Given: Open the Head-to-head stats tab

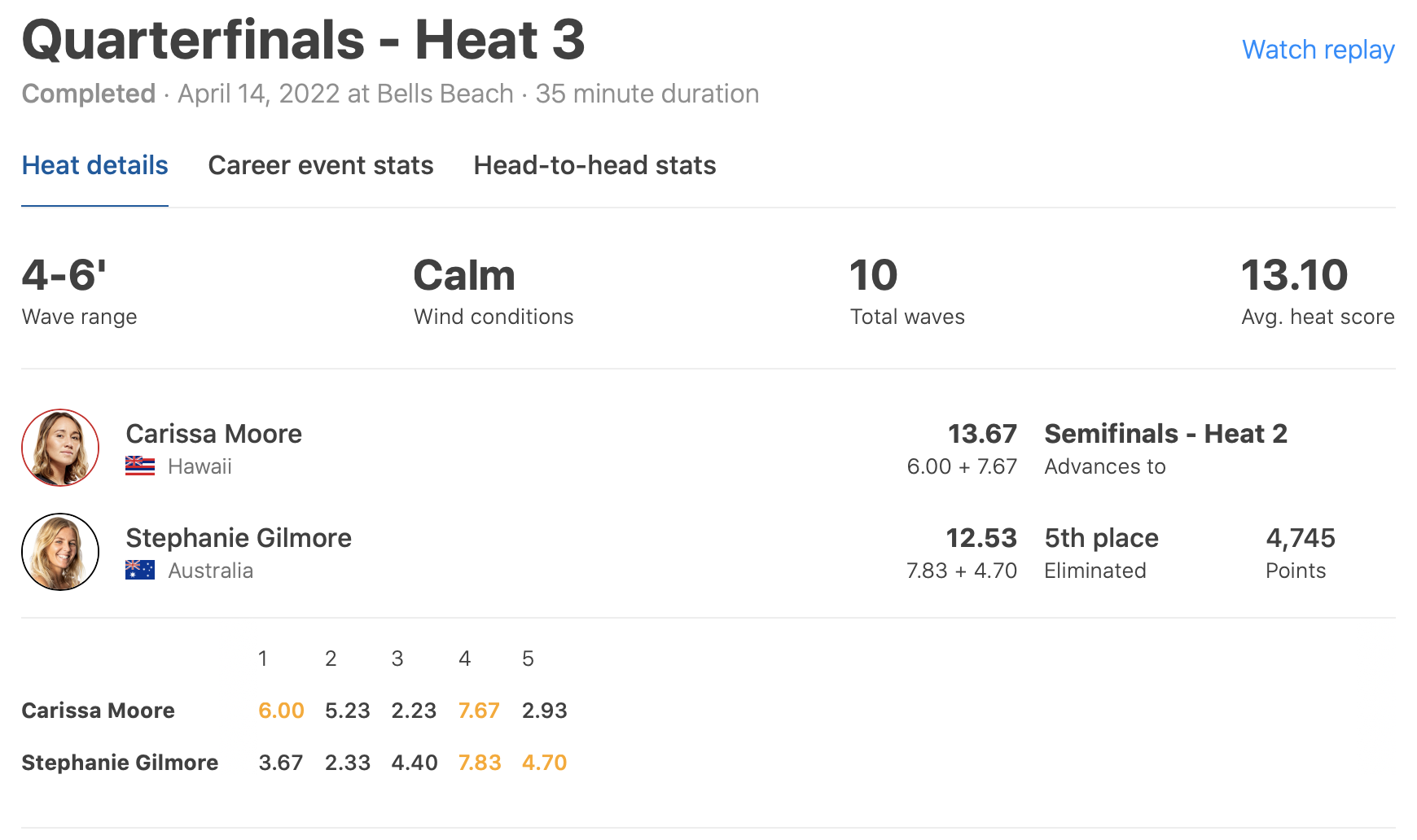Looking at the screenshot, I should (594, 165).
